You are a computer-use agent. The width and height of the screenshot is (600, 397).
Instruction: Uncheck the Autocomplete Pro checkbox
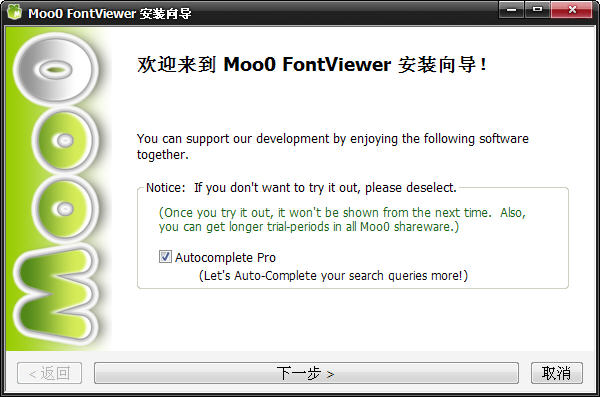[x=165, y=256]
